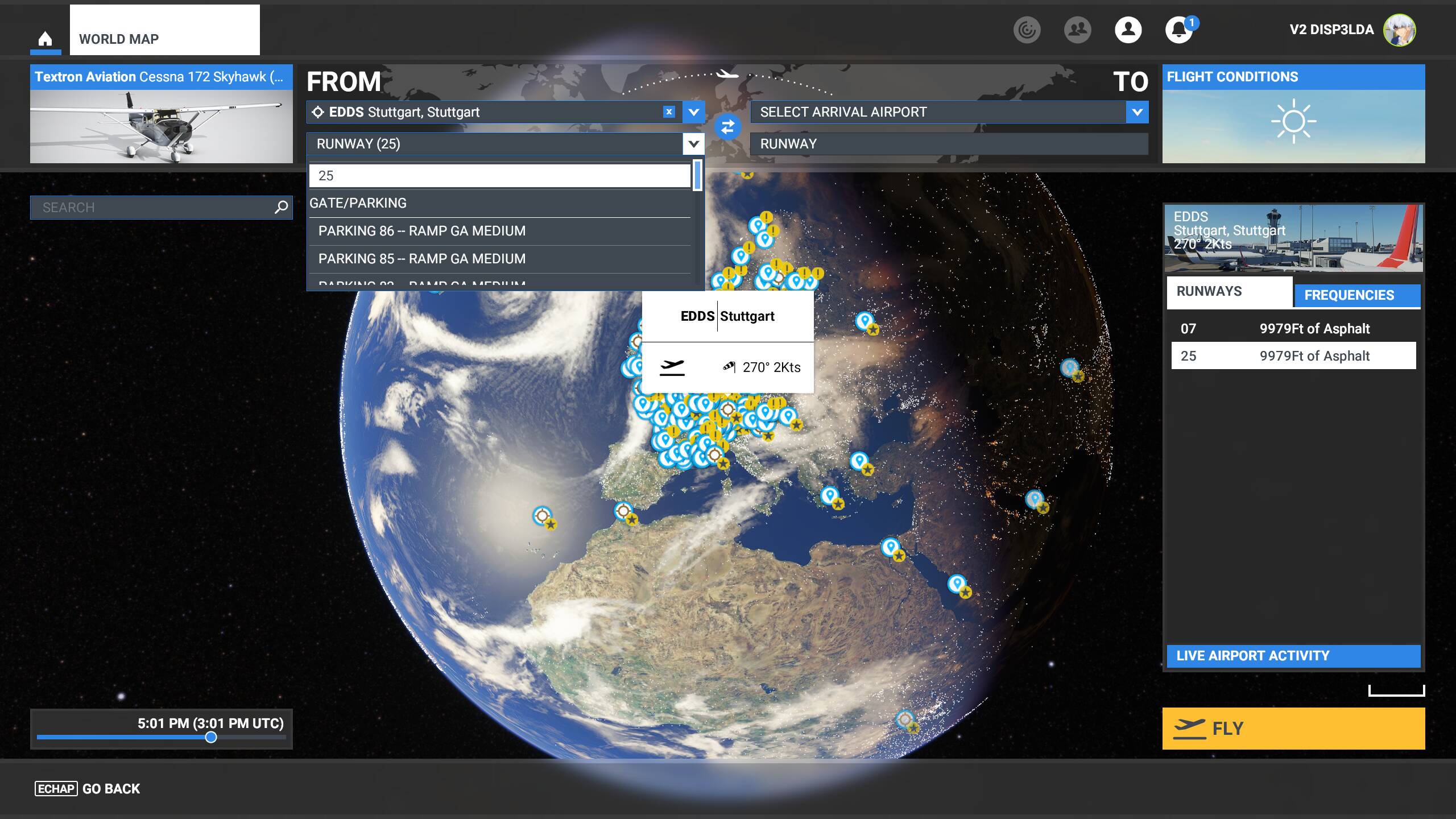This screenshot has height=819, width=1456.
Task: Click the Home icon
Action: [x=45, y=39]
